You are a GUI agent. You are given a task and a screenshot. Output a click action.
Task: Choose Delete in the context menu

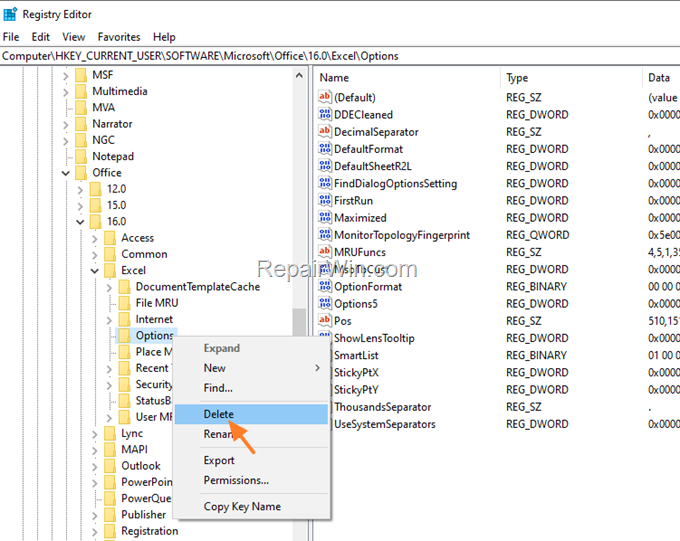252,414
